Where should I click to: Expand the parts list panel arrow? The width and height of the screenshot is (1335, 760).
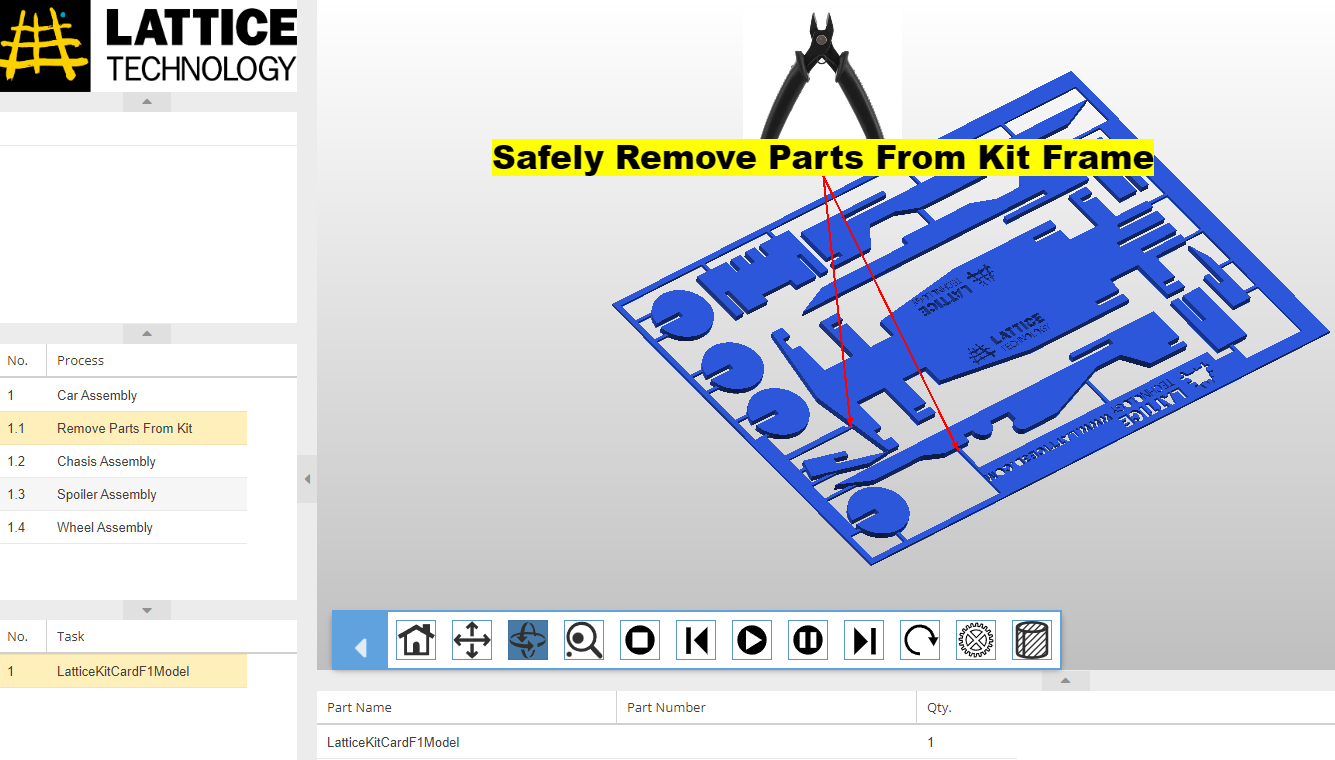(1065, 680)
